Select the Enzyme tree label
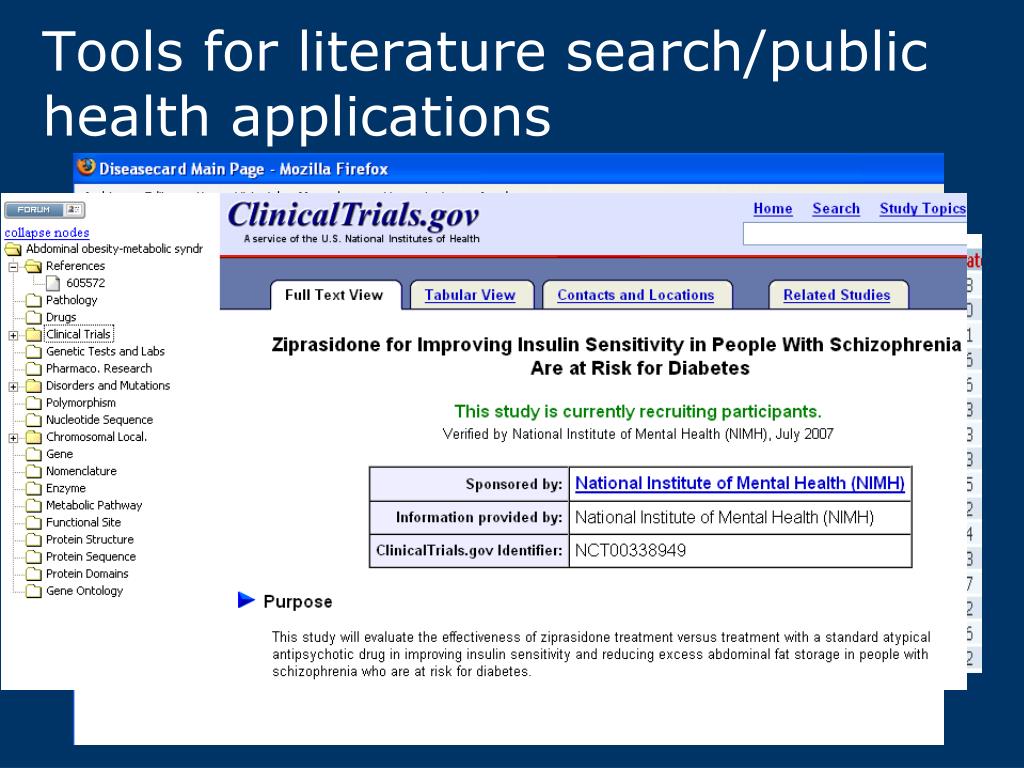 click(65, 488)
